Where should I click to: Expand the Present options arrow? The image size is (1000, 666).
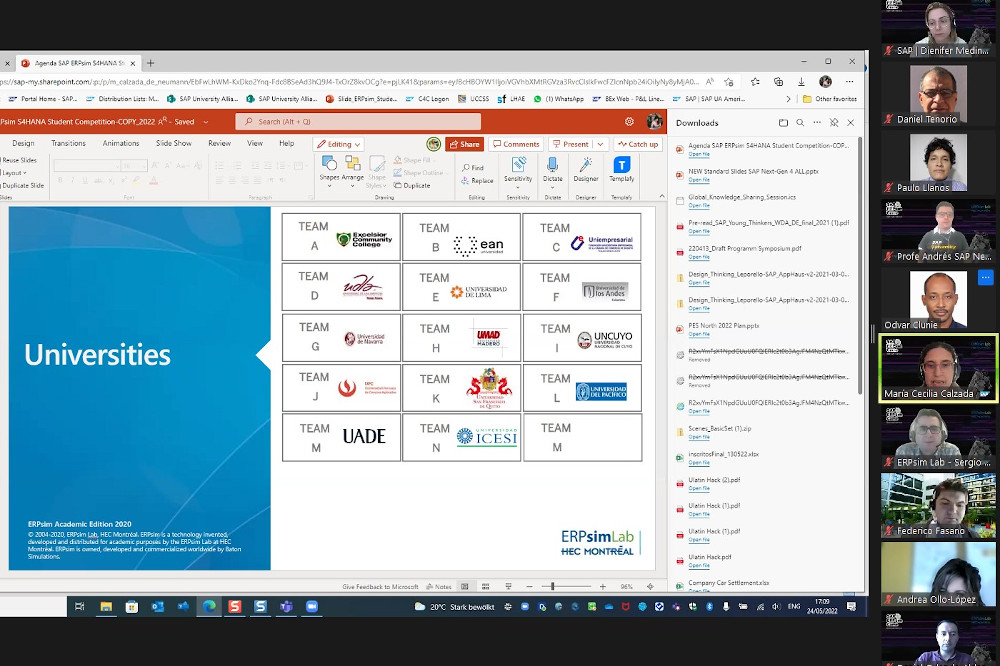coord(600,144)
